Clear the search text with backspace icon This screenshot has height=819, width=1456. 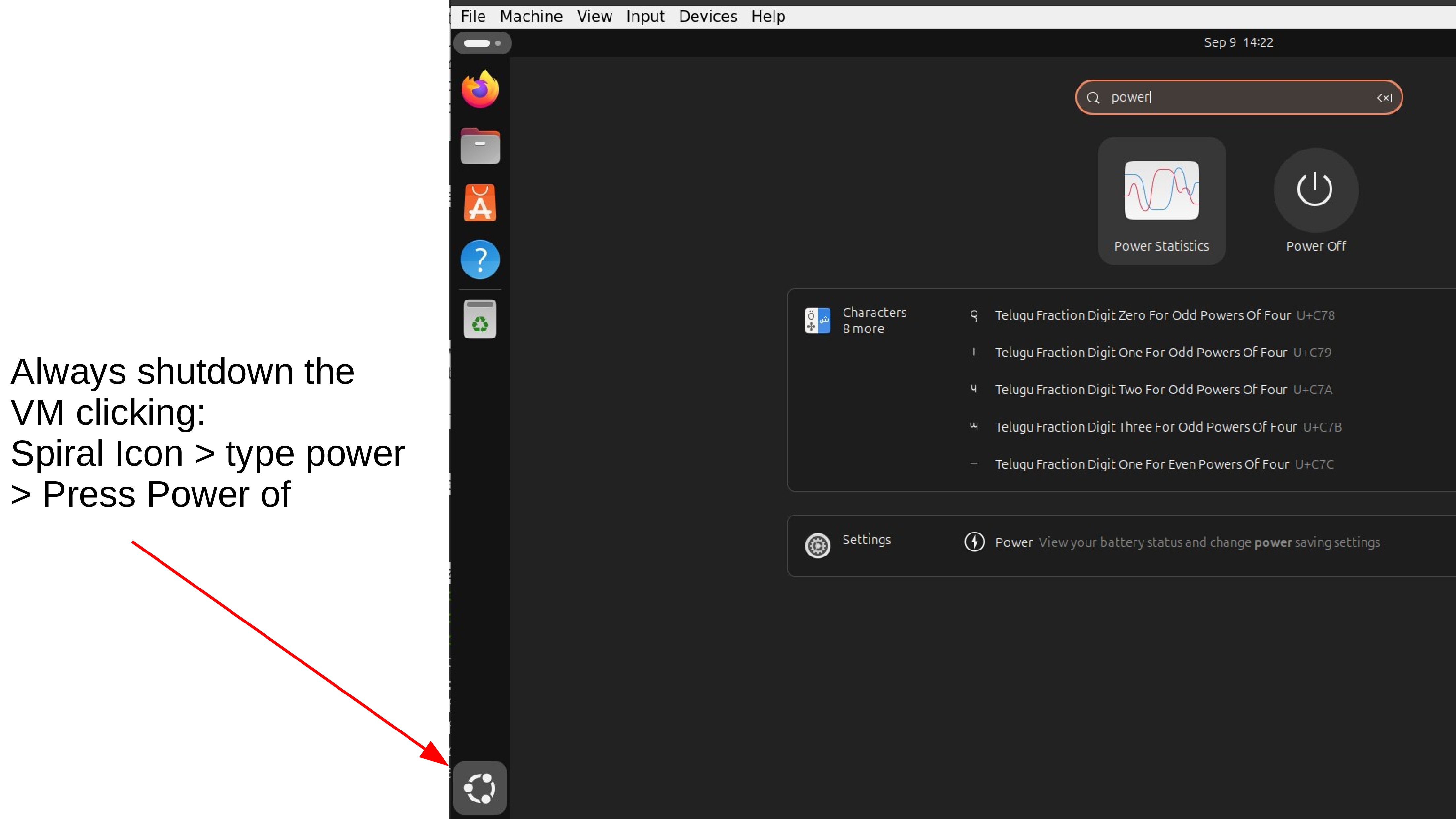1384,98
